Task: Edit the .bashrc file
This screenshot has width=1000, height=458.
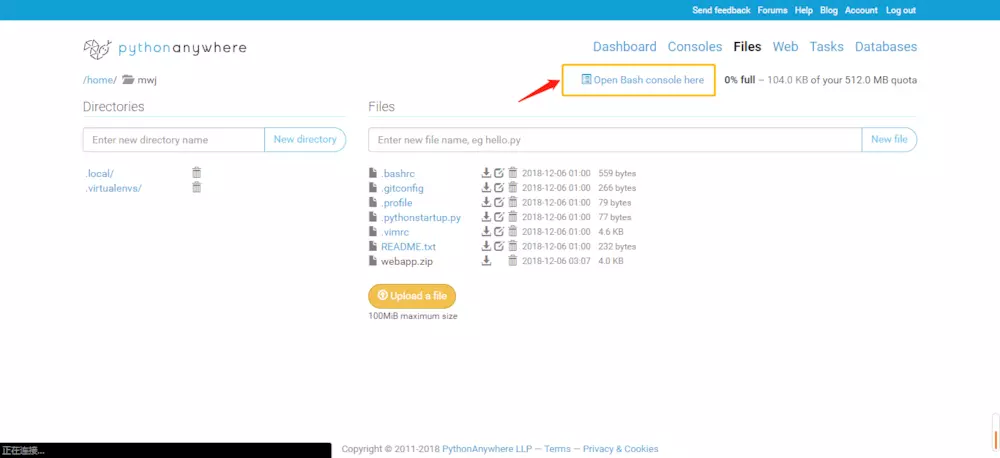Action: click(x=499, y=173)
